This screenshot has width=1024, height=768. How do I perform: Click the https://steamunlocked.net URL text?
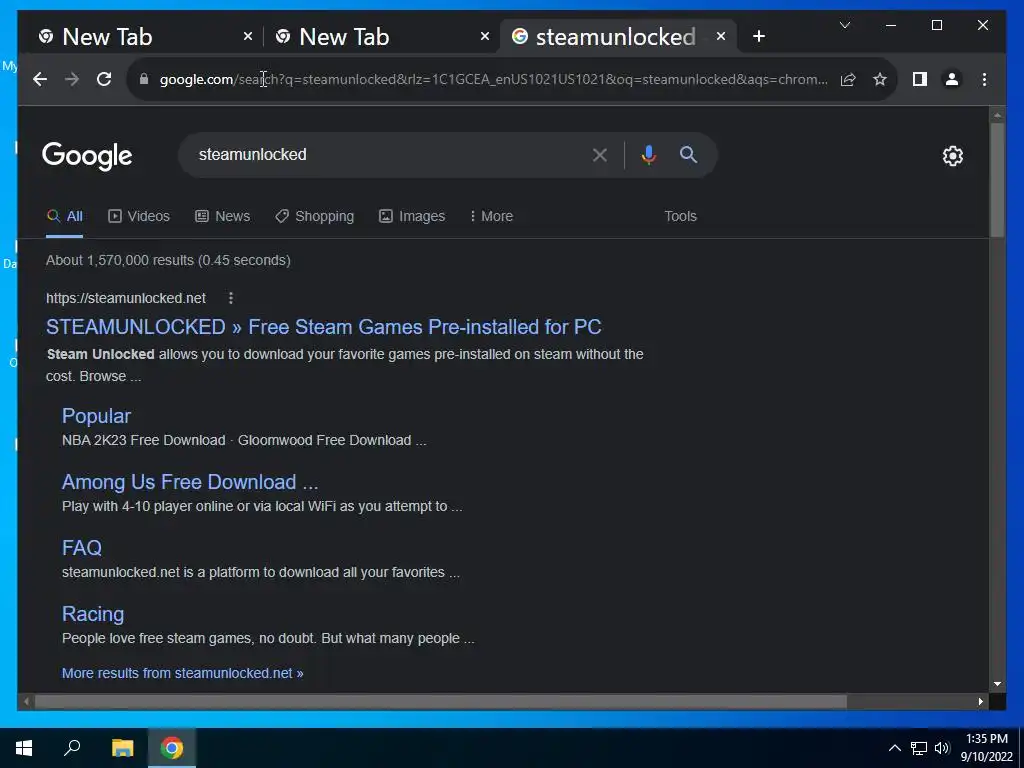(125, 298)
